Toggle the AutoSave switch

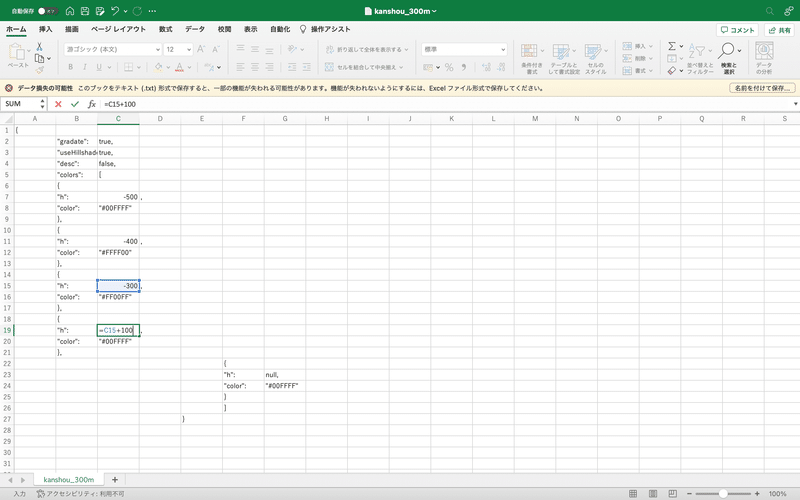point(47,11)
